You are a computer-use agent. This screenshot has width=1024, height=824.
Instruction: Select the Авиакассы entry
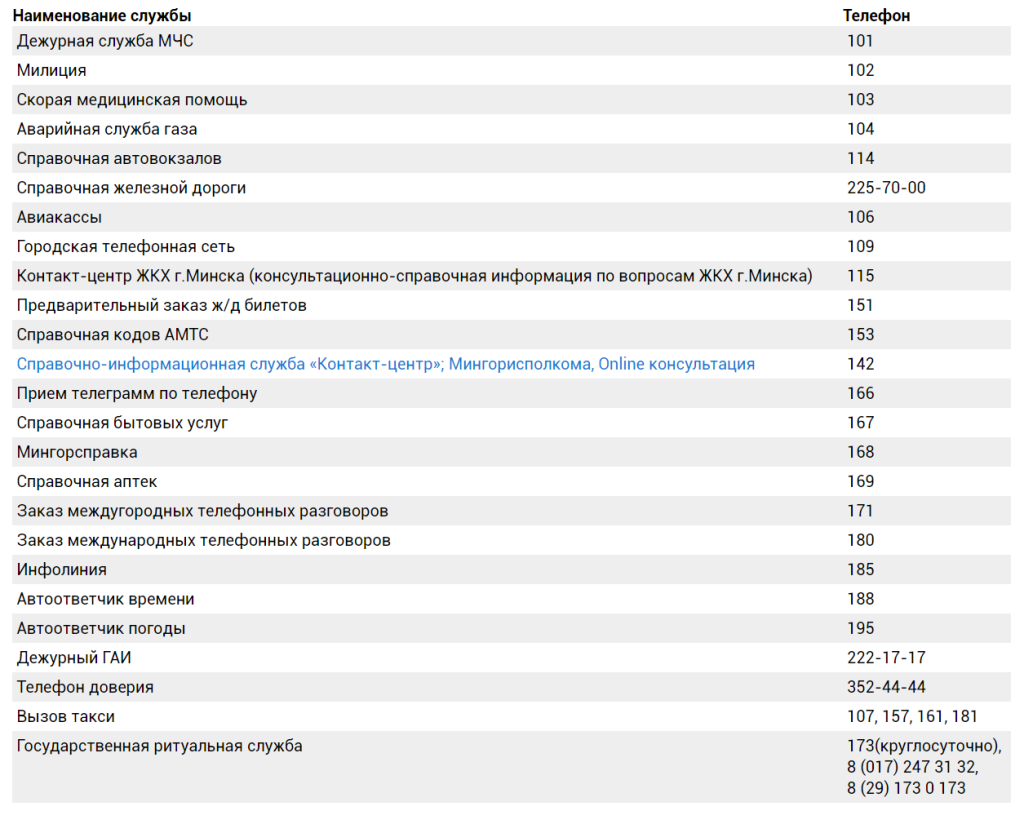pos(59,217)
